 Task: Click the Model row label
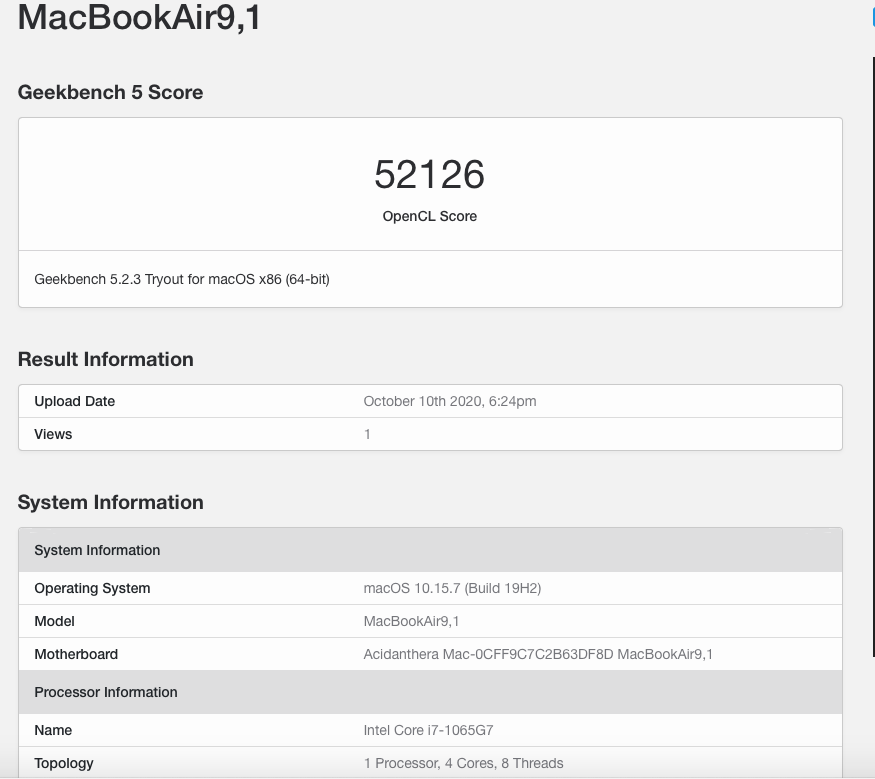54,621
